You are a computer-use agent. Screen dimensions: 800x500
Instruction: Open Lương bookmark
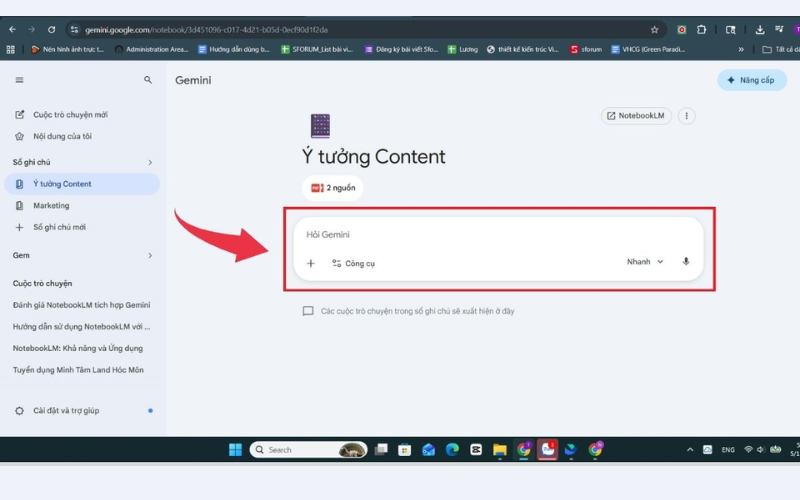[463, 49]
